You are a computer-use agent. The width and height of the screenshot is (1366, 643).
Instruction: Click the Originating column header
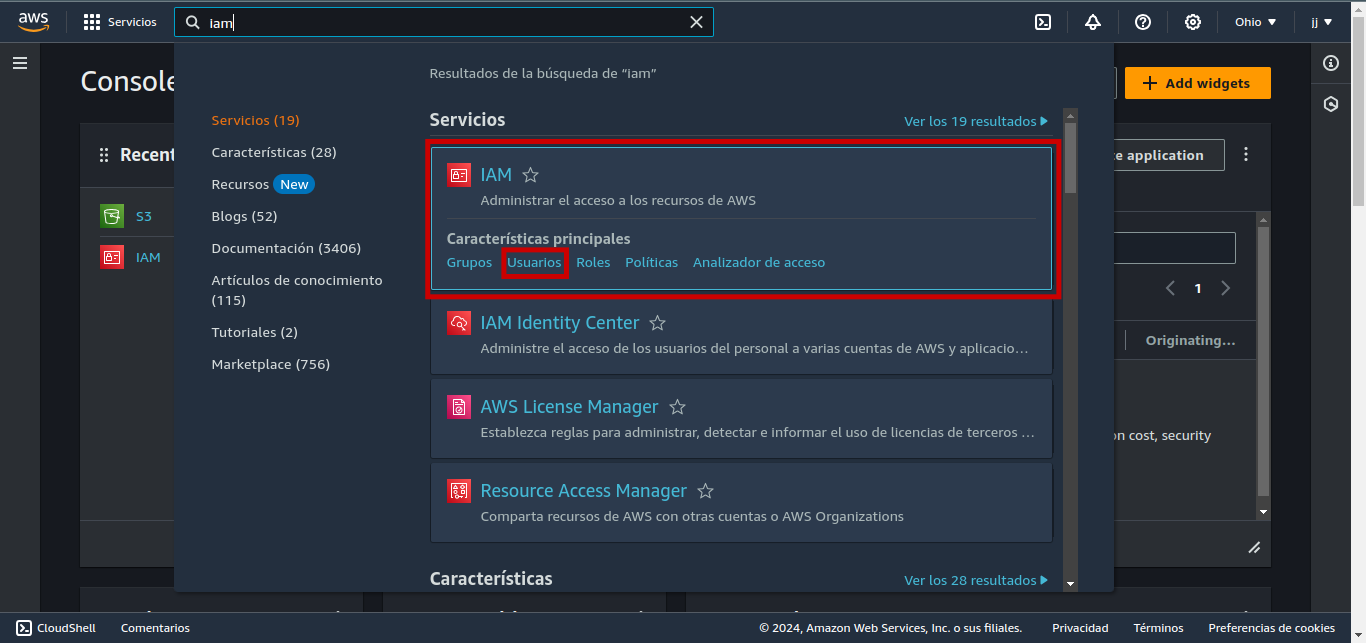[1190, 340]
